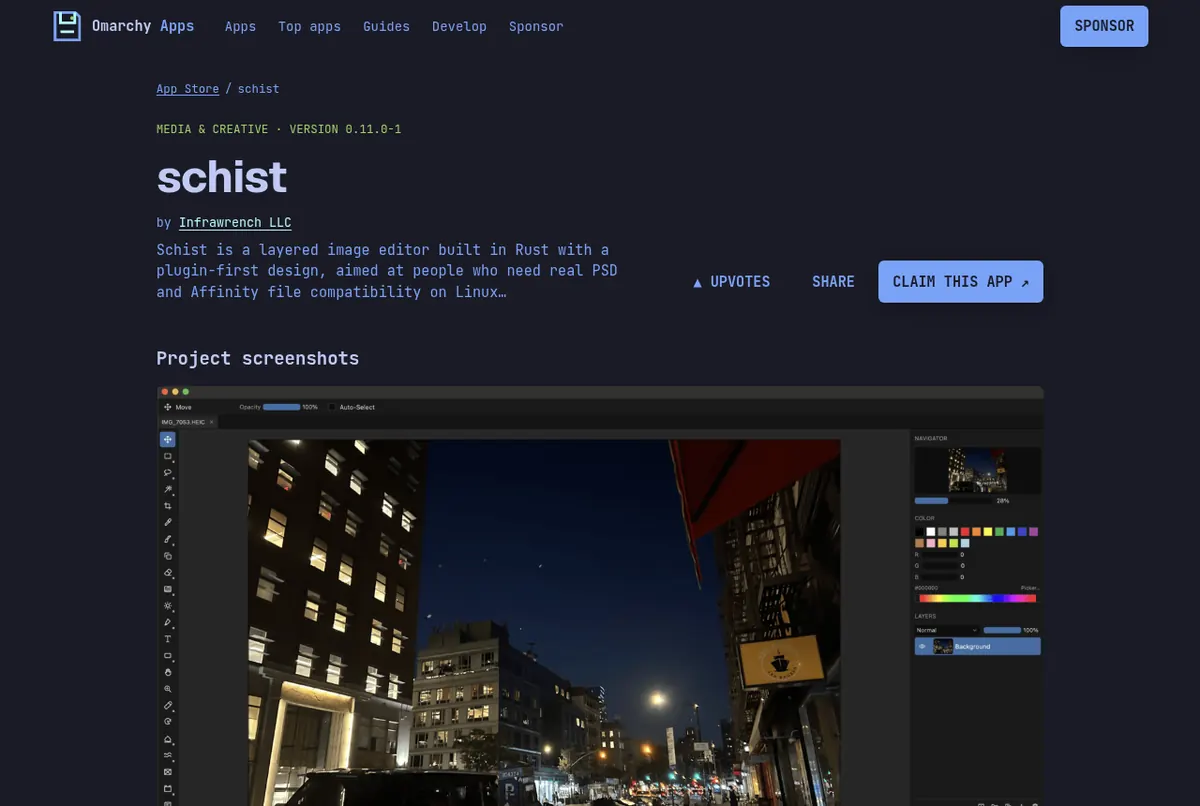Adjust the Navigator zoom slider at 28%

[x=953, y=501]
